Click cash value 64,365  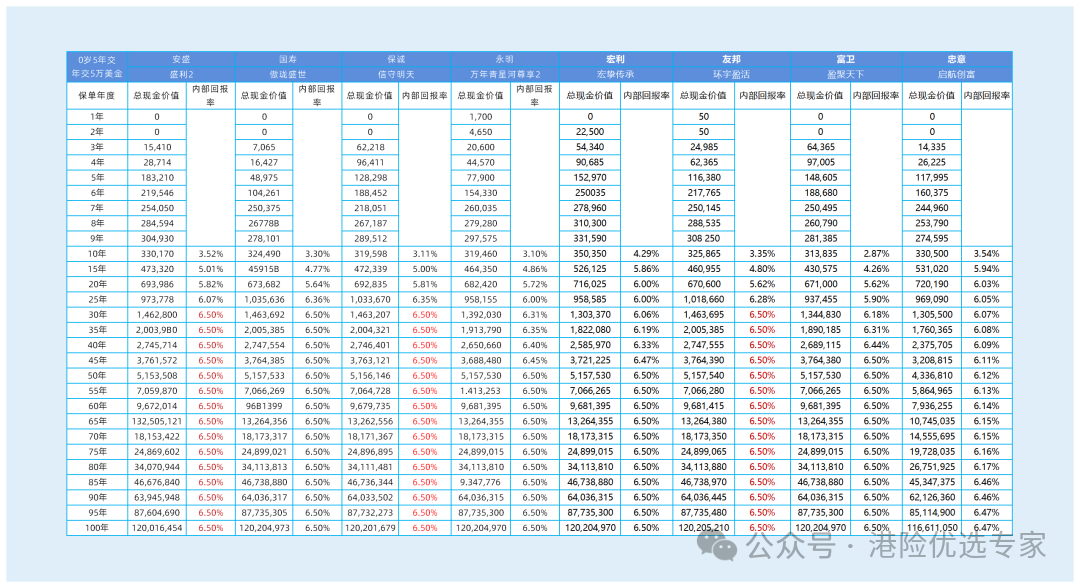click(x=821, y=147)
